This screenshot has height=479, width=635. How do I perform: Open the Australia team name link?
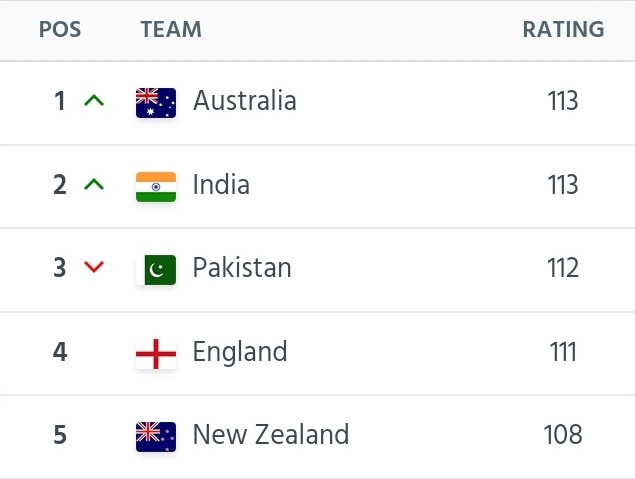(x=245, y=100)
